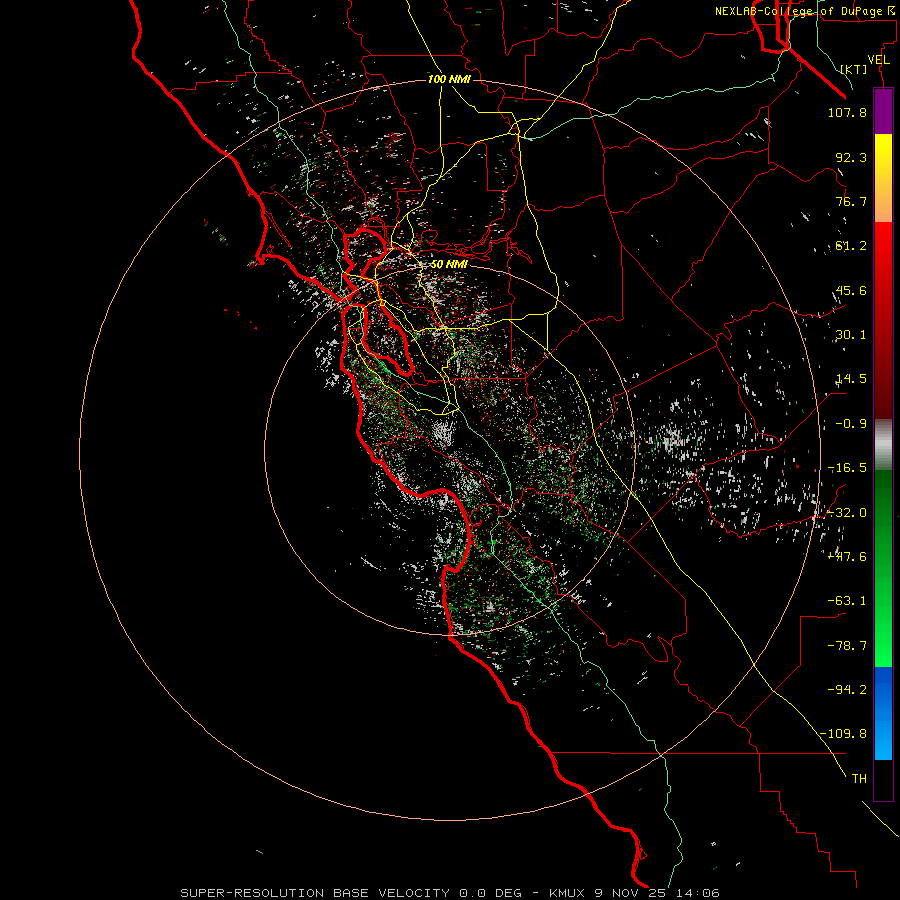The height and width of the screenshot is (900, 900).
Task: Select the Super-Resolution Base Velocity caption
Action: pyautogui.click(x=449, y=893)
